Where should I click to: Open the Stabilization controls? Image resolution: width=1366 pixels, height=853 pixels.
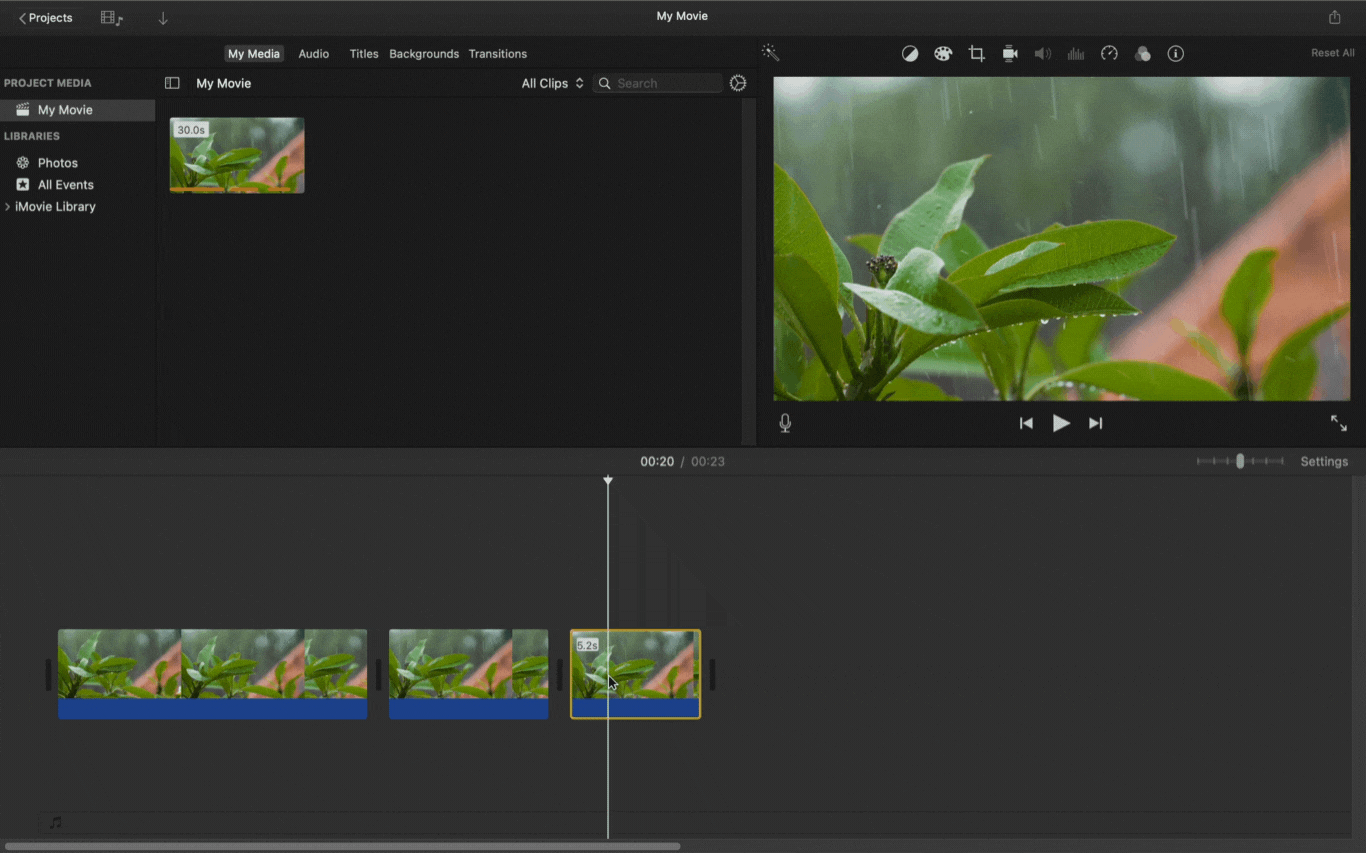point(1010,53)
